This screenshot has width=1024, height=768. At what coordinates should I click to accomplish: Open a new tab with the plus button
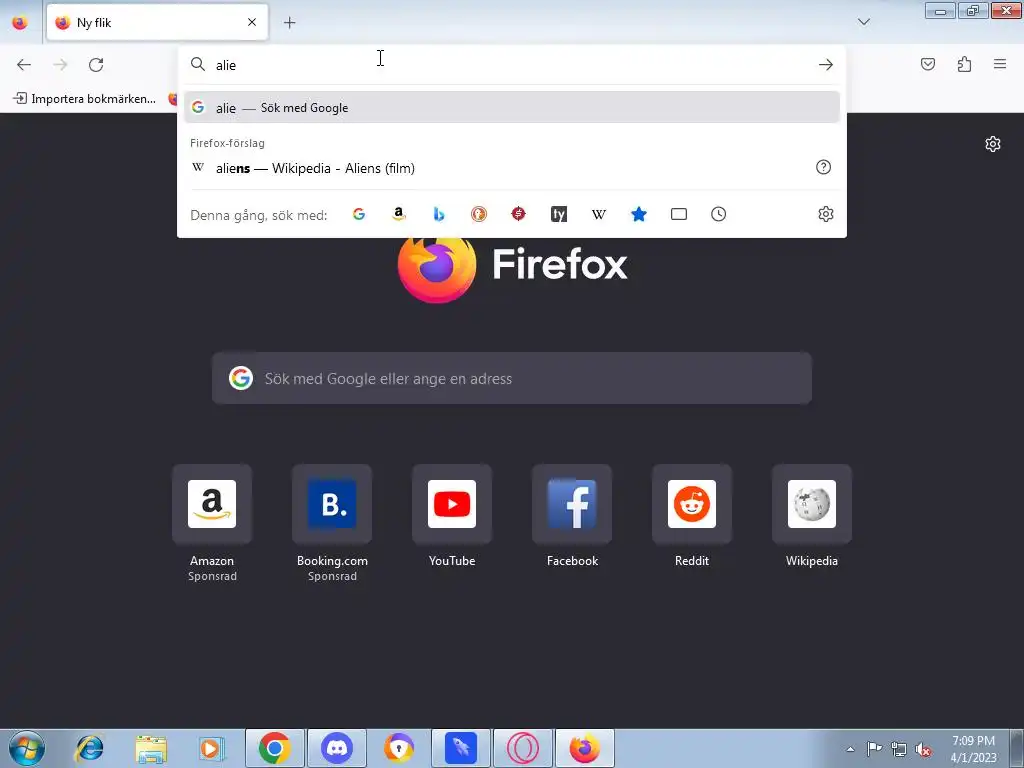(x=289, y=23)
